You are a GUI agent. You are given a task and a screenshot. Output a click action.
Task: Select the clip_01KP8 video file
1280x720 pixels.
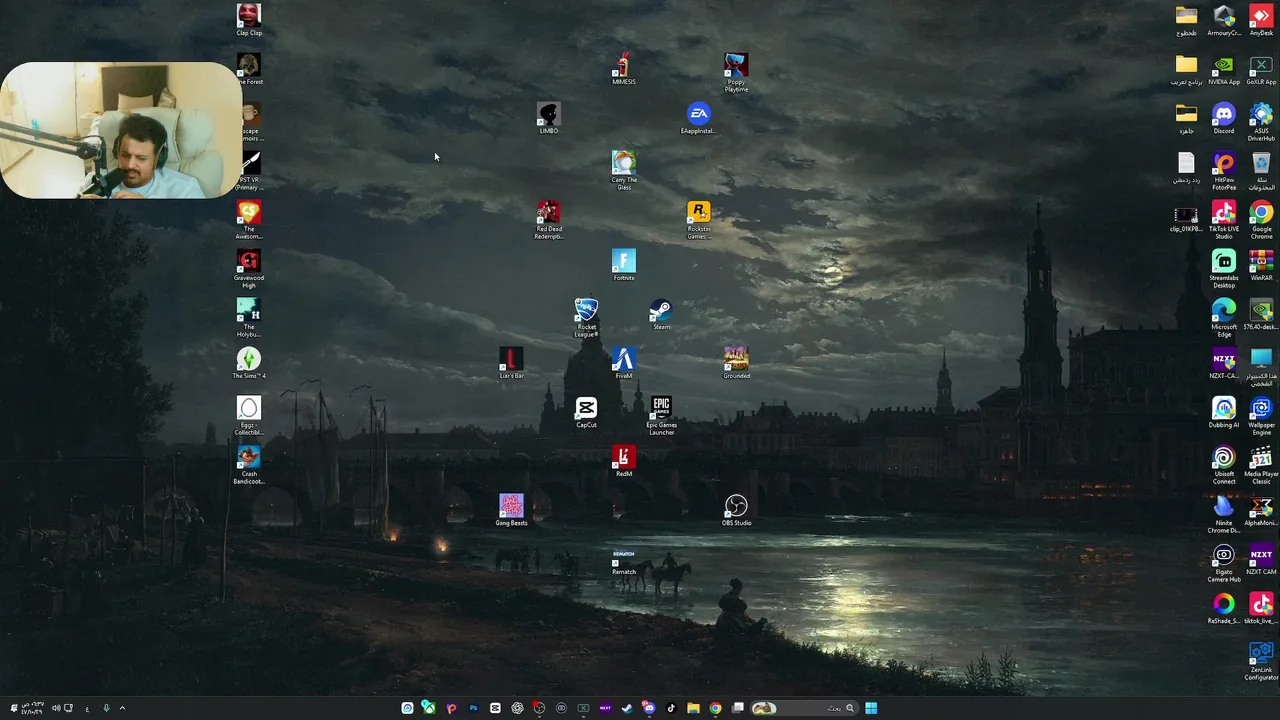(1186, 219)
